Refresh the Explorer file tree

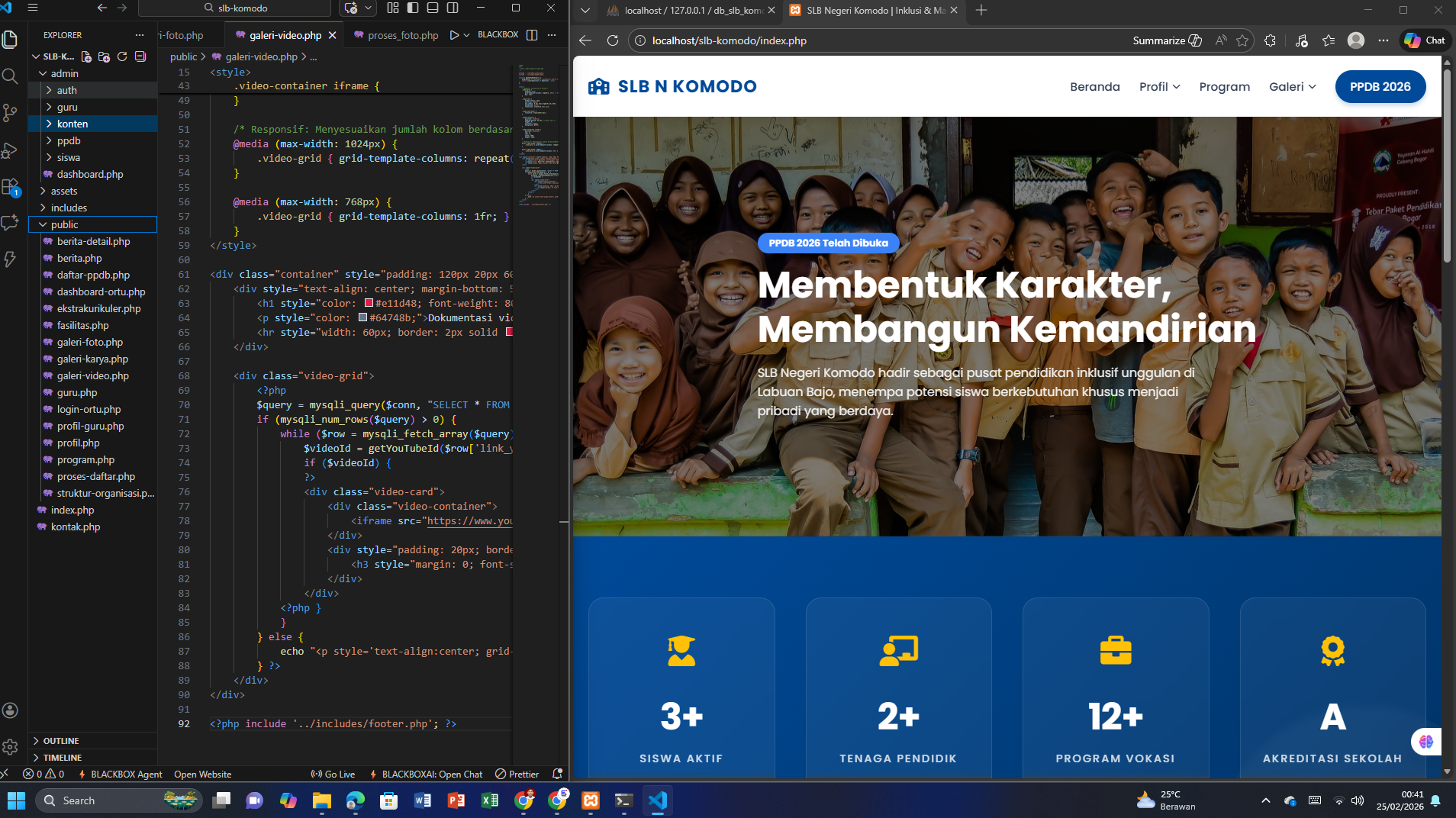122,56
